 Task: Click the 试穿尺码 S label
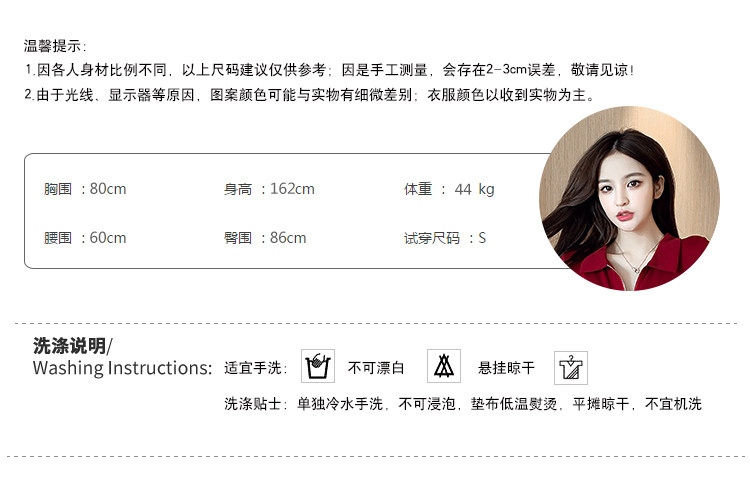[444, 238]
